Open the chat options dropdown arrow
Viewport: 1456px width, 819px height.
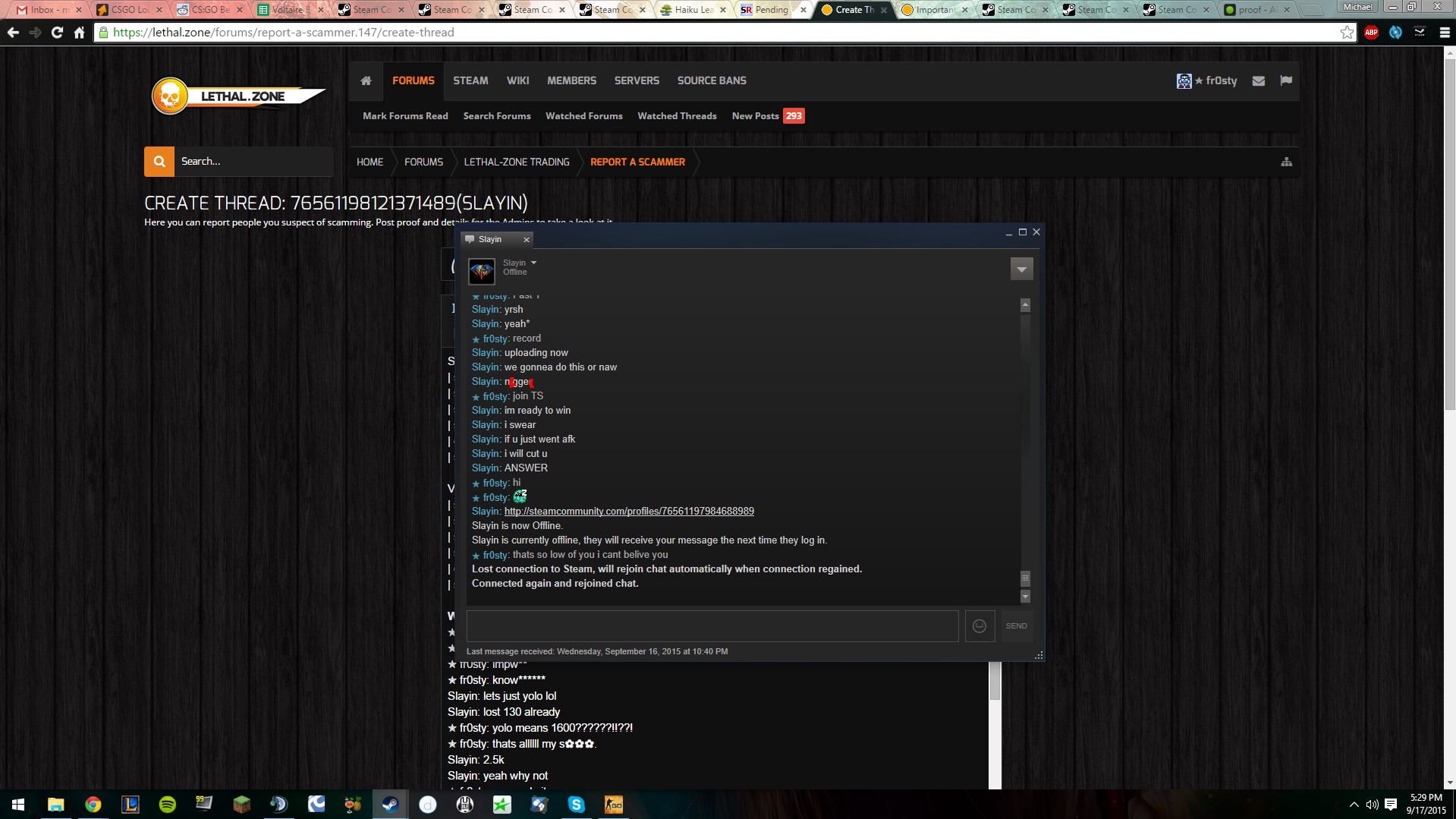tap(1021, 269)
